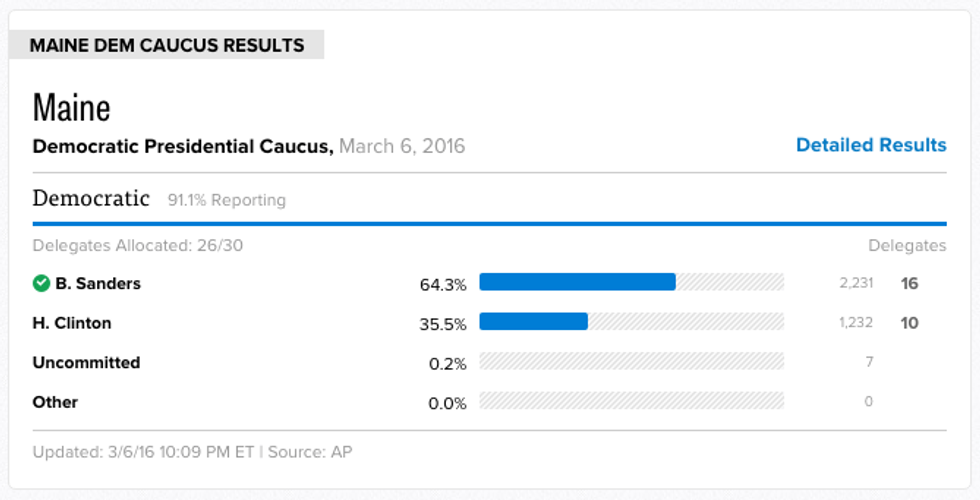Select the Uncommitted row label

tap(86, 362)
